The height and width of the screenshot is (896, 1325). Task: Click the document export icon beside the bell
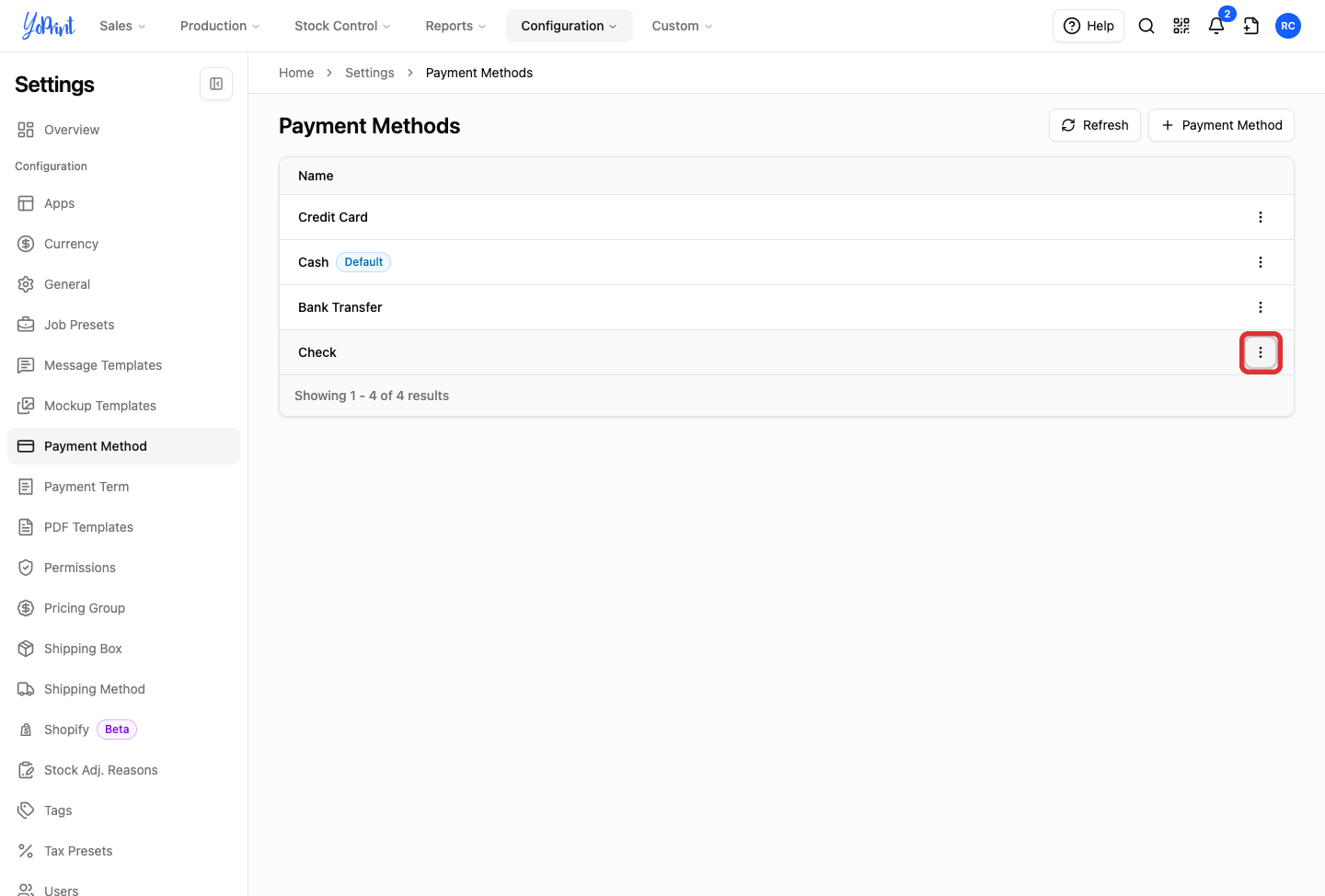tap(1251, 26)
